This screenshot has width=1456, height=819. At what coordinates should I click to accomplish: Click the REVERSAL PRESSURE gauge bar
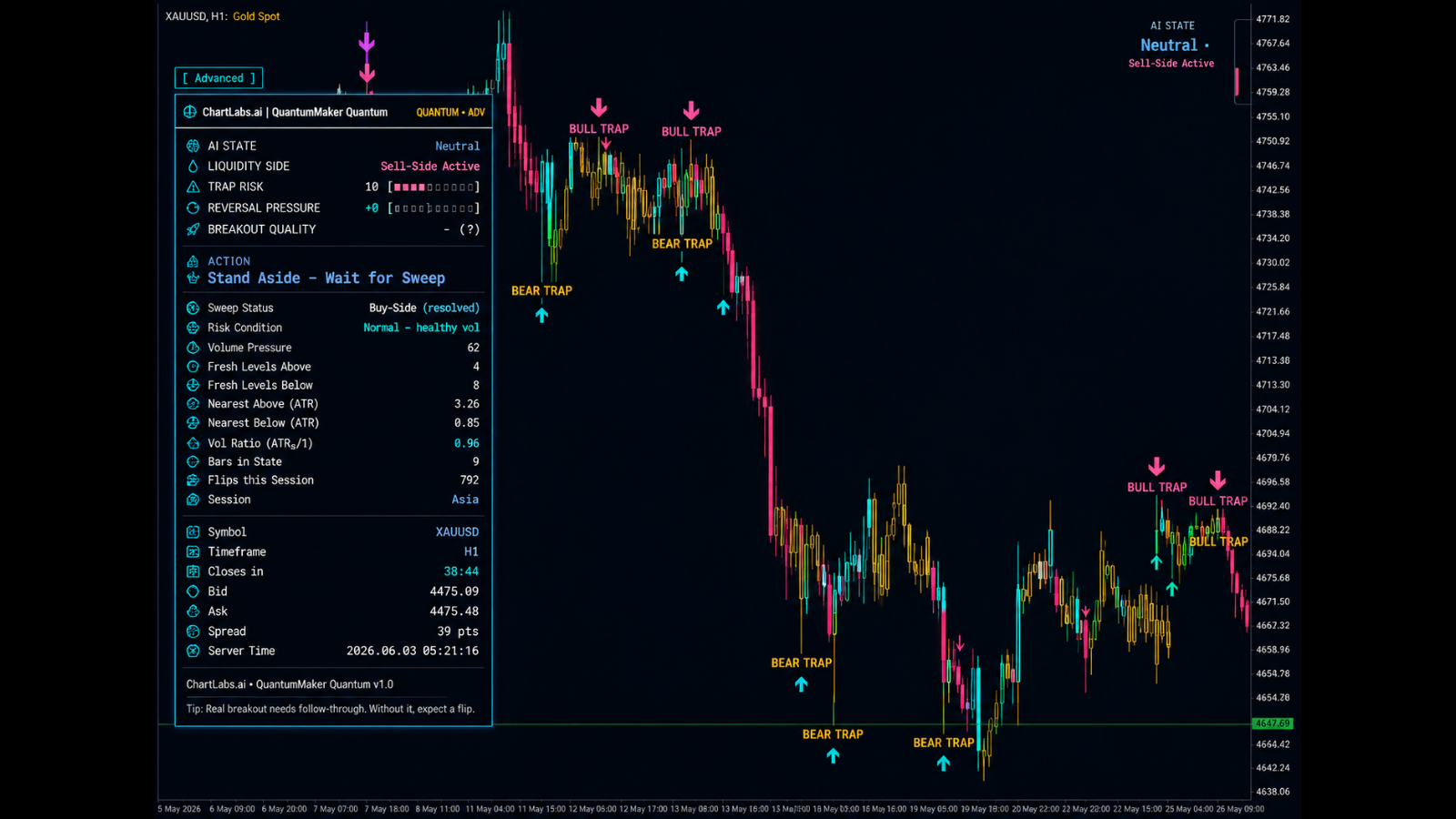(x=433, y=208)
